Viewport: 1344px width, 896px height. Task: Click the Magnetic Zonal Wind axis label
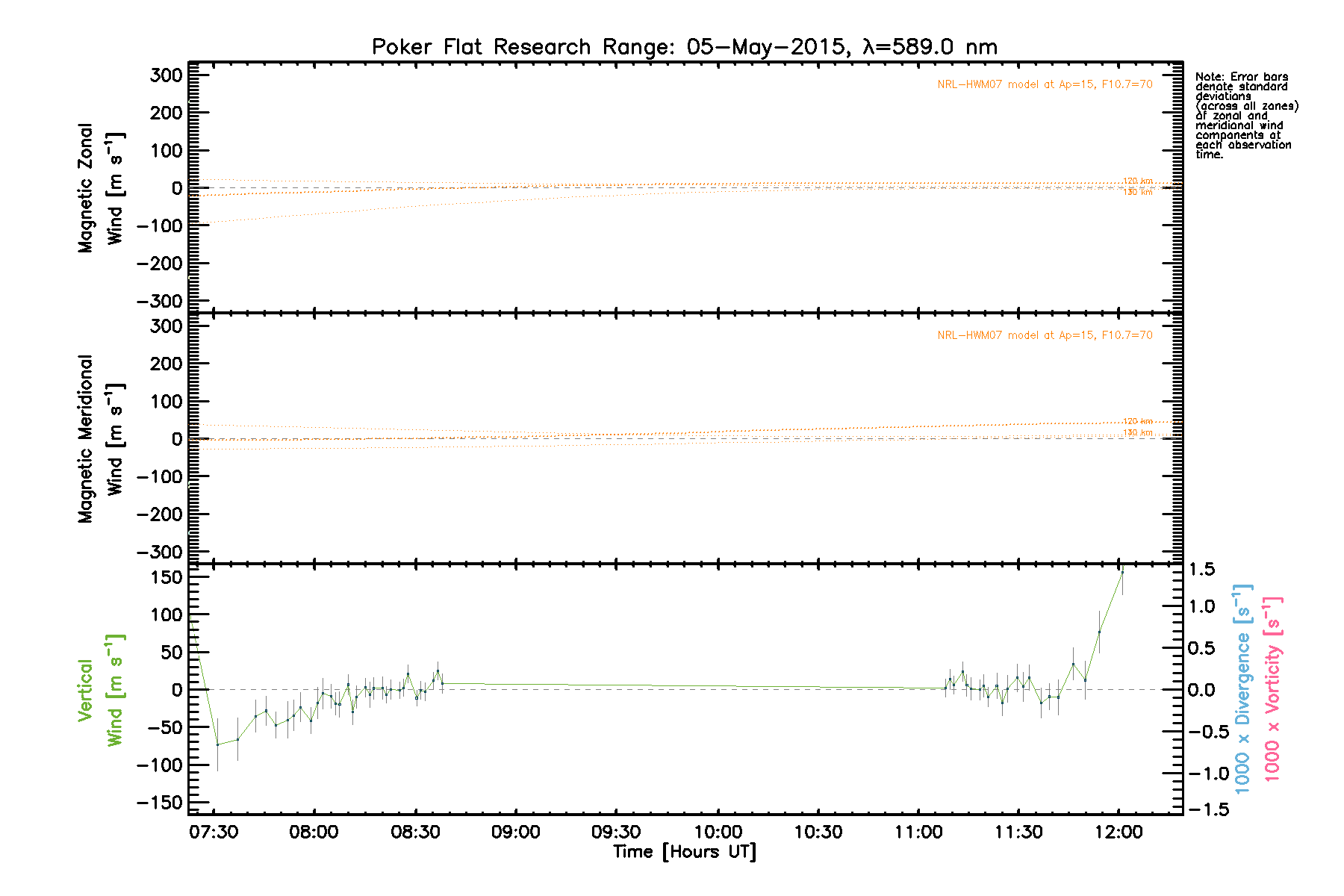[100, 188]
